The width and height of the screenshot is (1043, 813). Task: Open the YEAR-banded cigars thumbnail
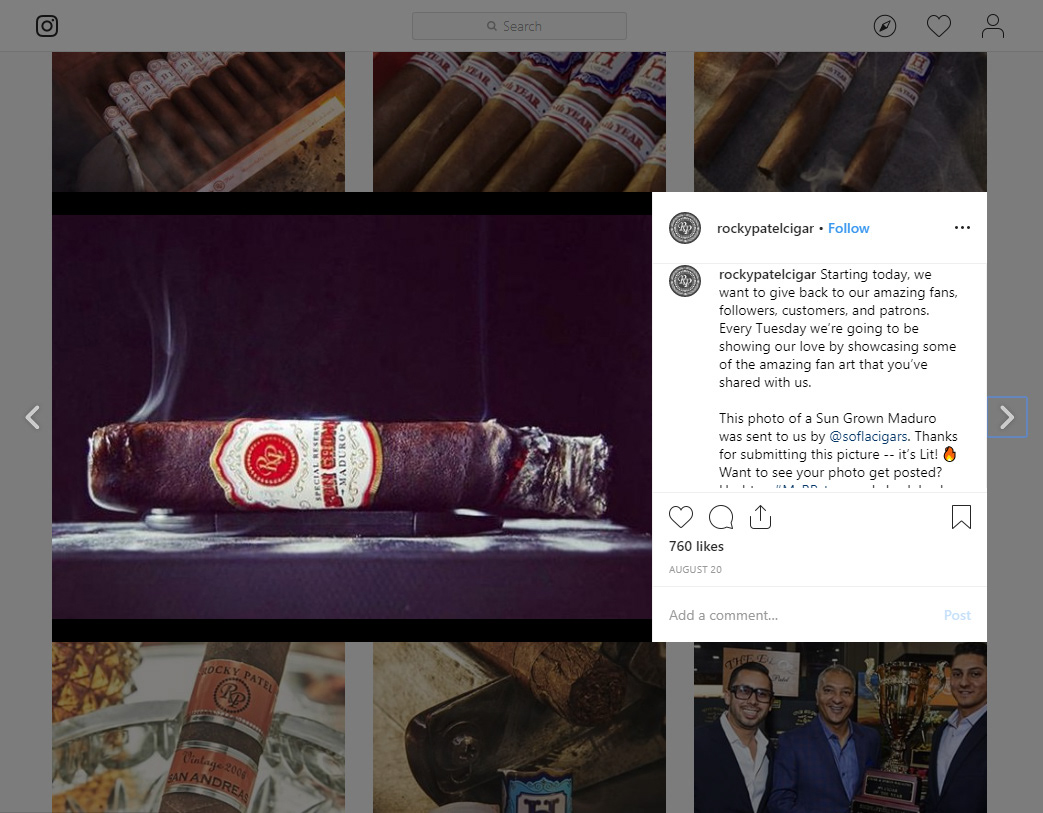[x=519, y=122]
